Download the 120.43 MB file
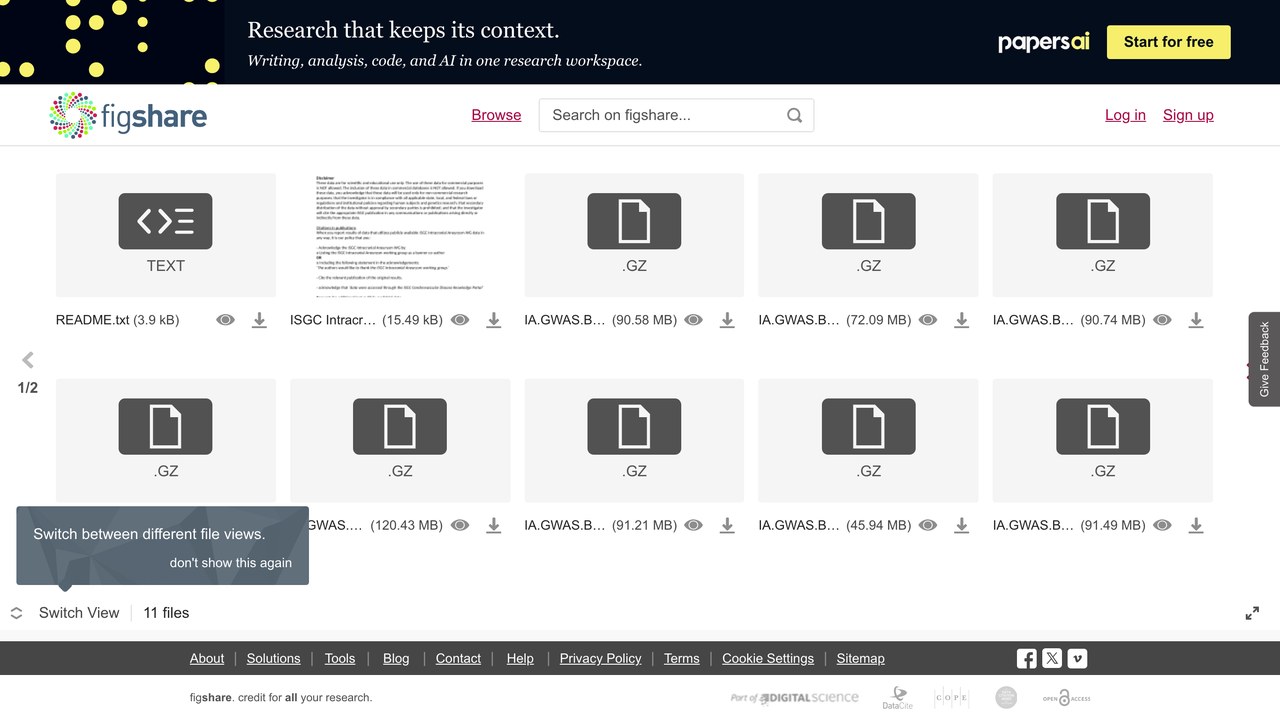 pyautogui.click(x=494, y=525)
